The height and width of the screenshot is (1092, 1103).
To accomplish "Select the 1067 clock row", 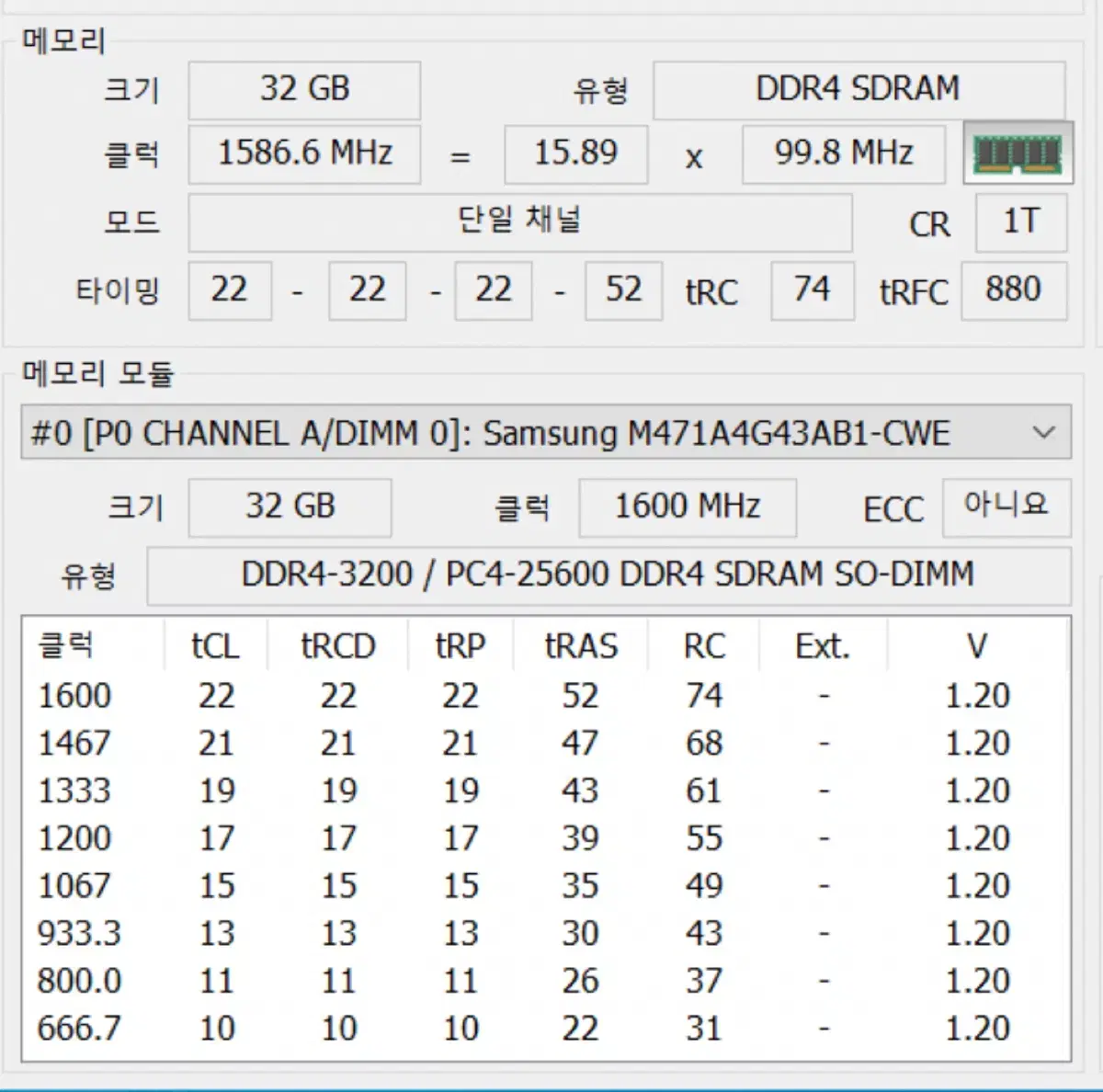I will coord(546,886).
